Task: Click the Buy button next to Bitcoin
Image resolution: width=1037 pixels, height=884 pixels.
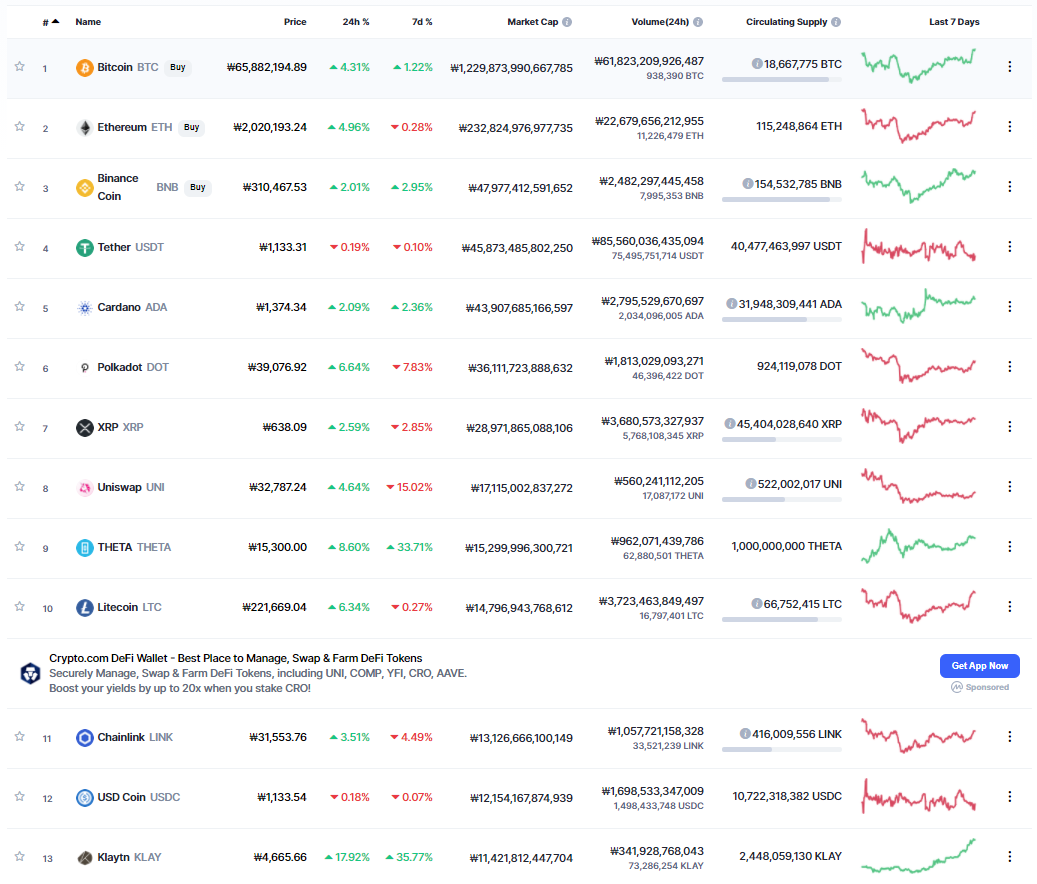Action: point(177,67)
